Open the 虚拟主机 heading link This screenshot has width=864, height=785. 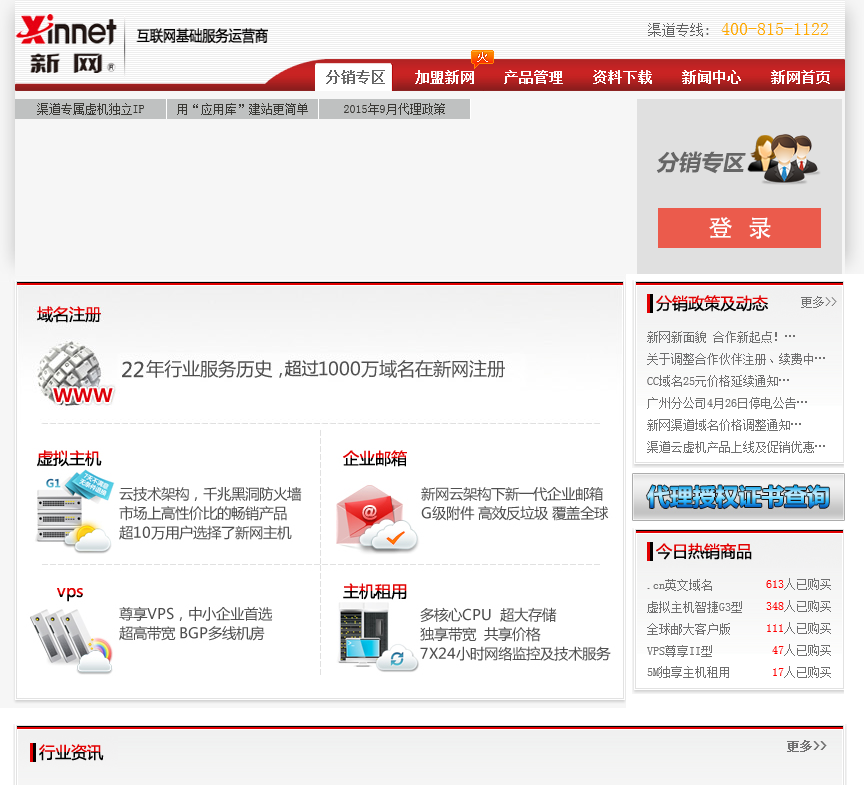point(69,458)
